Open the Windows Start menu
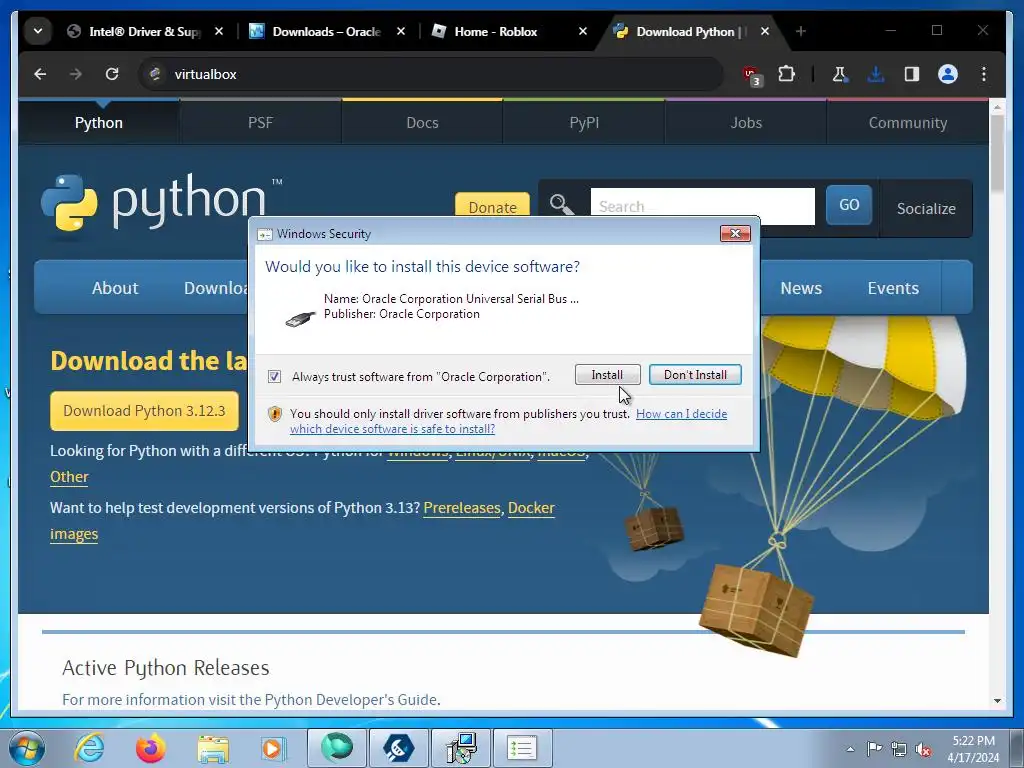This screenshot has height=768, width=1024. pyautogui.click(x=27, y=748)
